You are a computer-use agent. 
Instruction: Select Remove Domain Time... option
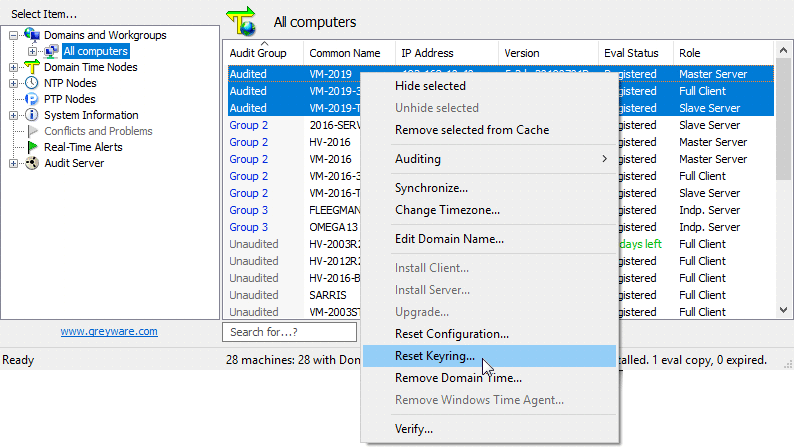(489, 378)
